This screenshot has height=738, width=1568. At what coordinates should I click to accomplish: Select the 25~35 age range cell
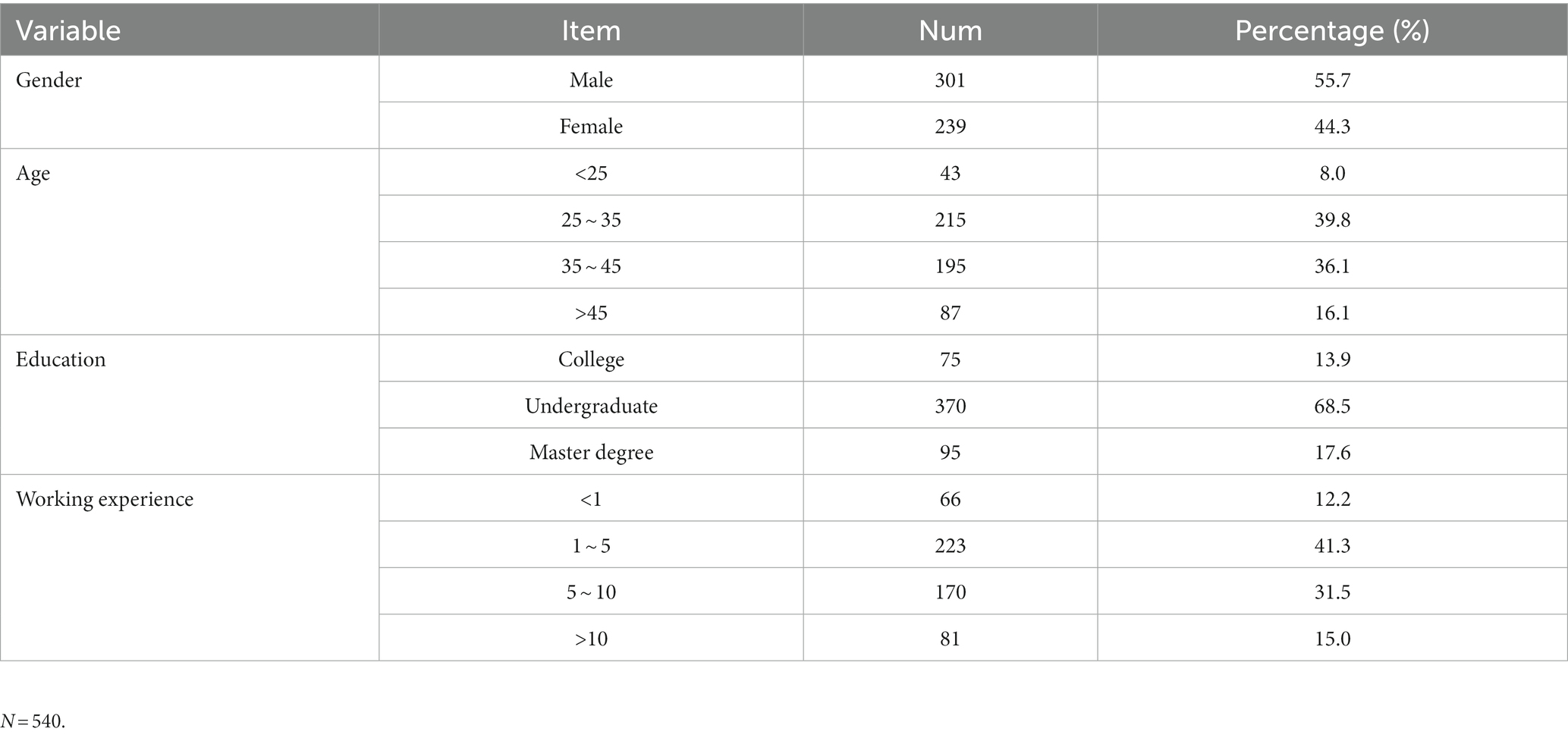(591, 219)
